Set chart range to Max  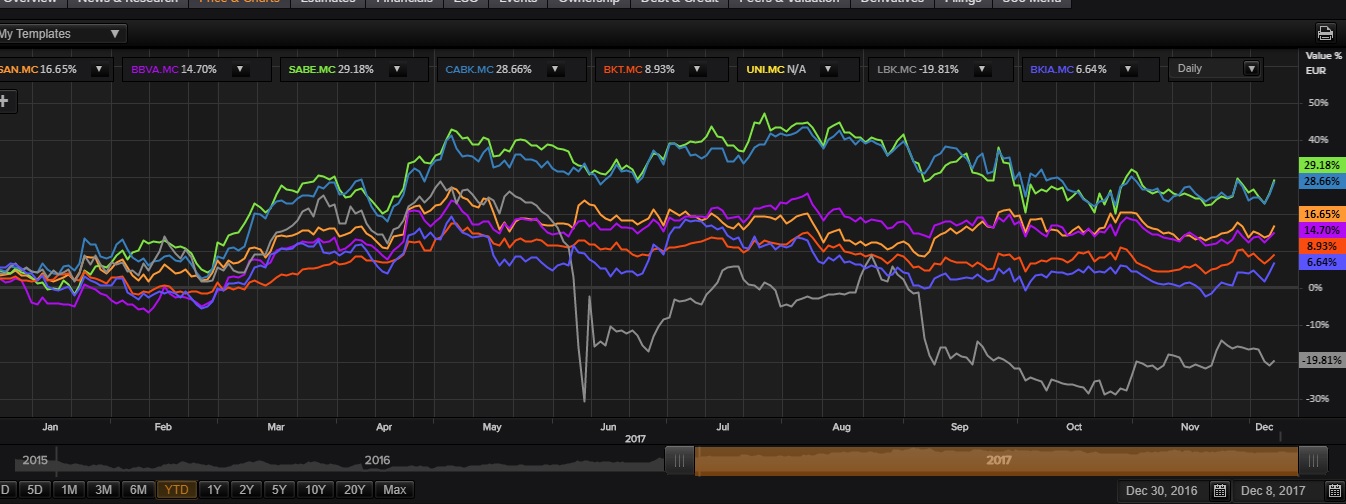395,490
